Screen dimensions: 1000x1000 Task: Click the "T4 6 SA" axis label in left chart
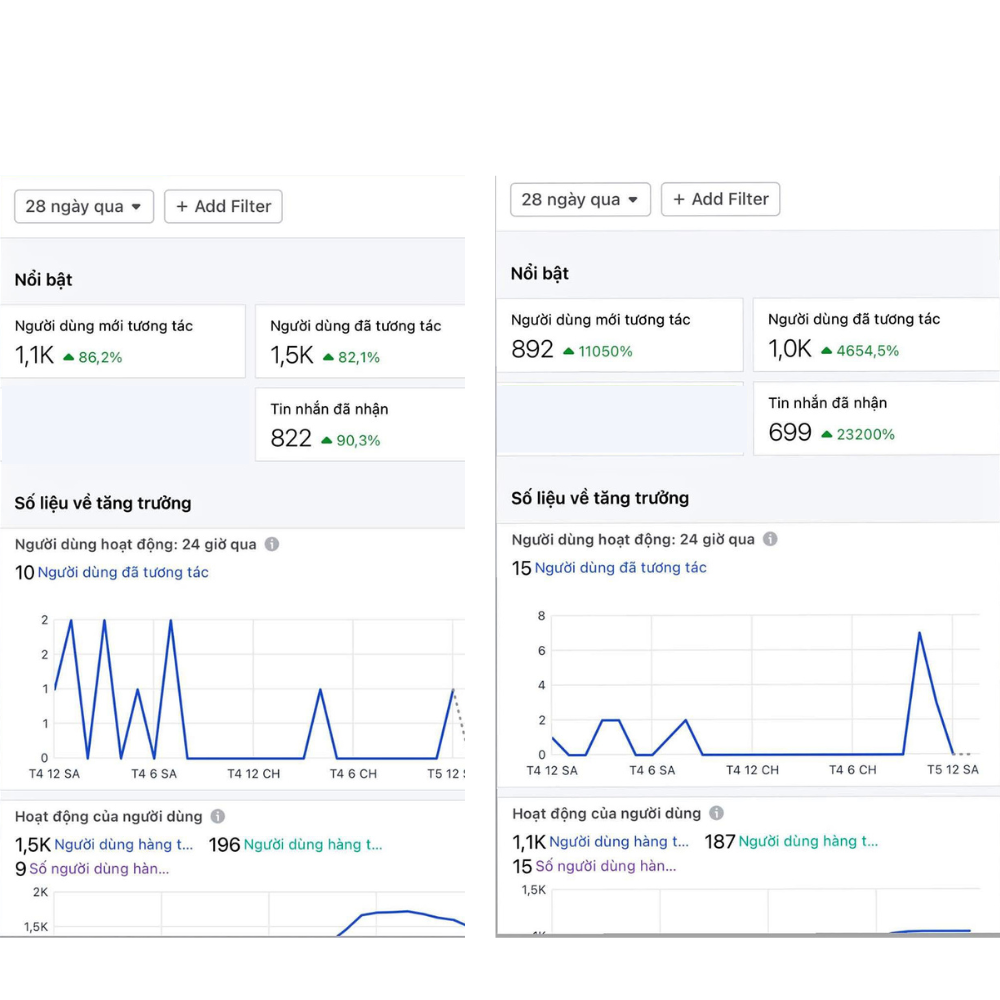tap(154, 774)
